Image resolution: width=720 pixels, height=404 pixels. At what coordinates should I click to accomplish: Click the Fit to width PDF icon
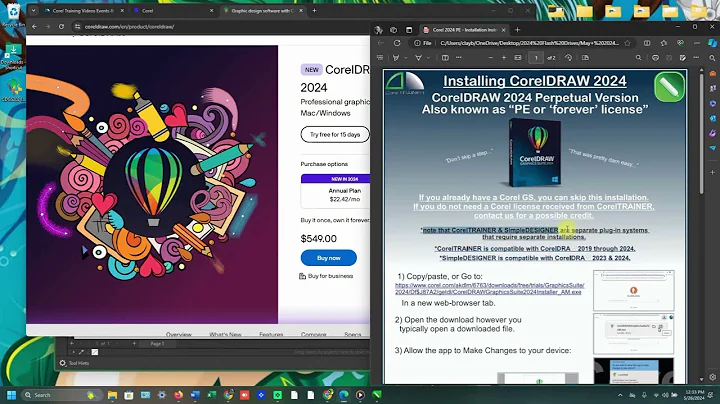click(x=518, y=58)
